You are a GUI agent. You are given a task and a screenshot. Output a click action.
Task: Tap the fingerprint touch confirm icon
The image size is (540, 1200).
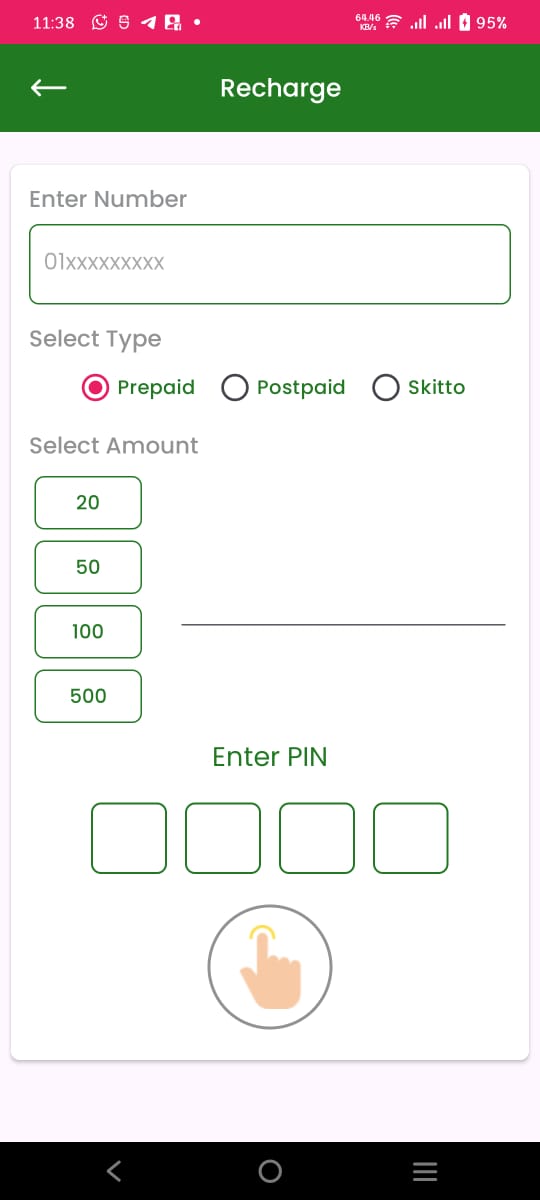coord(270,967)
